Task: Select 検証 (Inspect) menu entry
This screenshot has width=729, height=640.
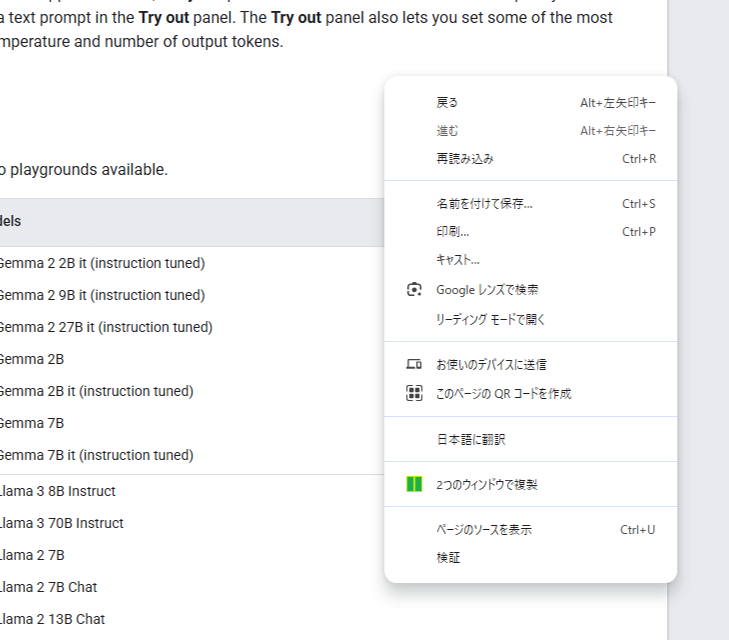Action: pyautogui.click(x=530, y=557)
